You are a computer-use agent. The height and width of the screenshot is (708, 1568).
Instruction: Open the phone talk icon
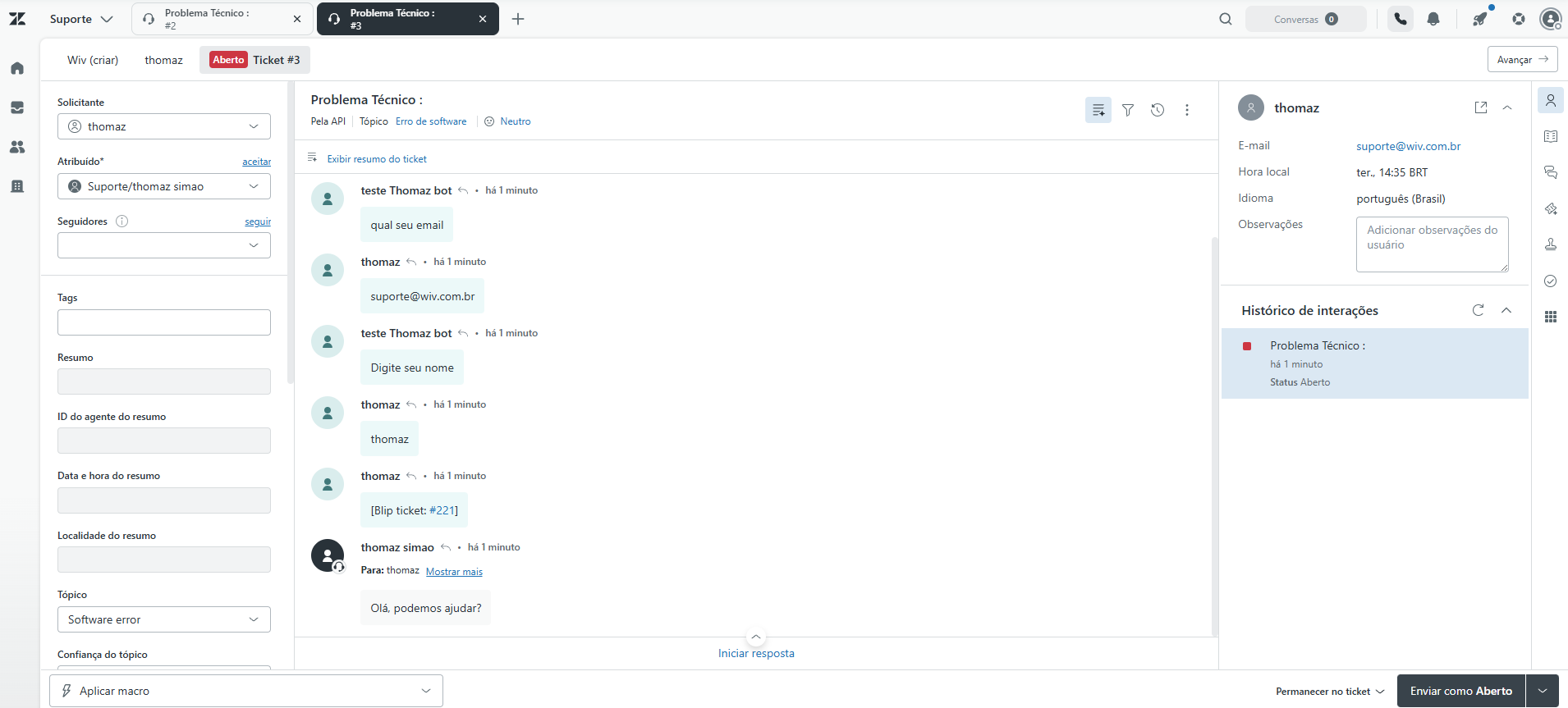(x=1401, y=19)
